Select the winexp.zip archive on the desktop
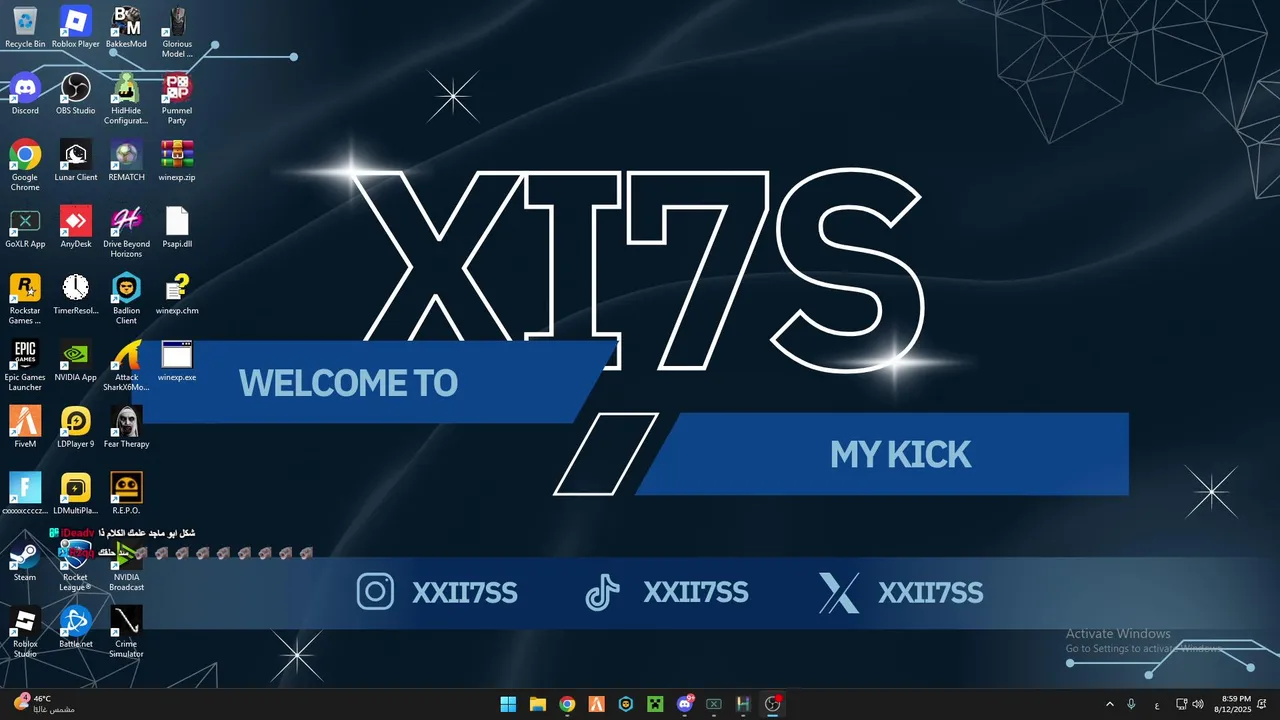Viewport: 1280px width, 720px height. coord(177,161)
